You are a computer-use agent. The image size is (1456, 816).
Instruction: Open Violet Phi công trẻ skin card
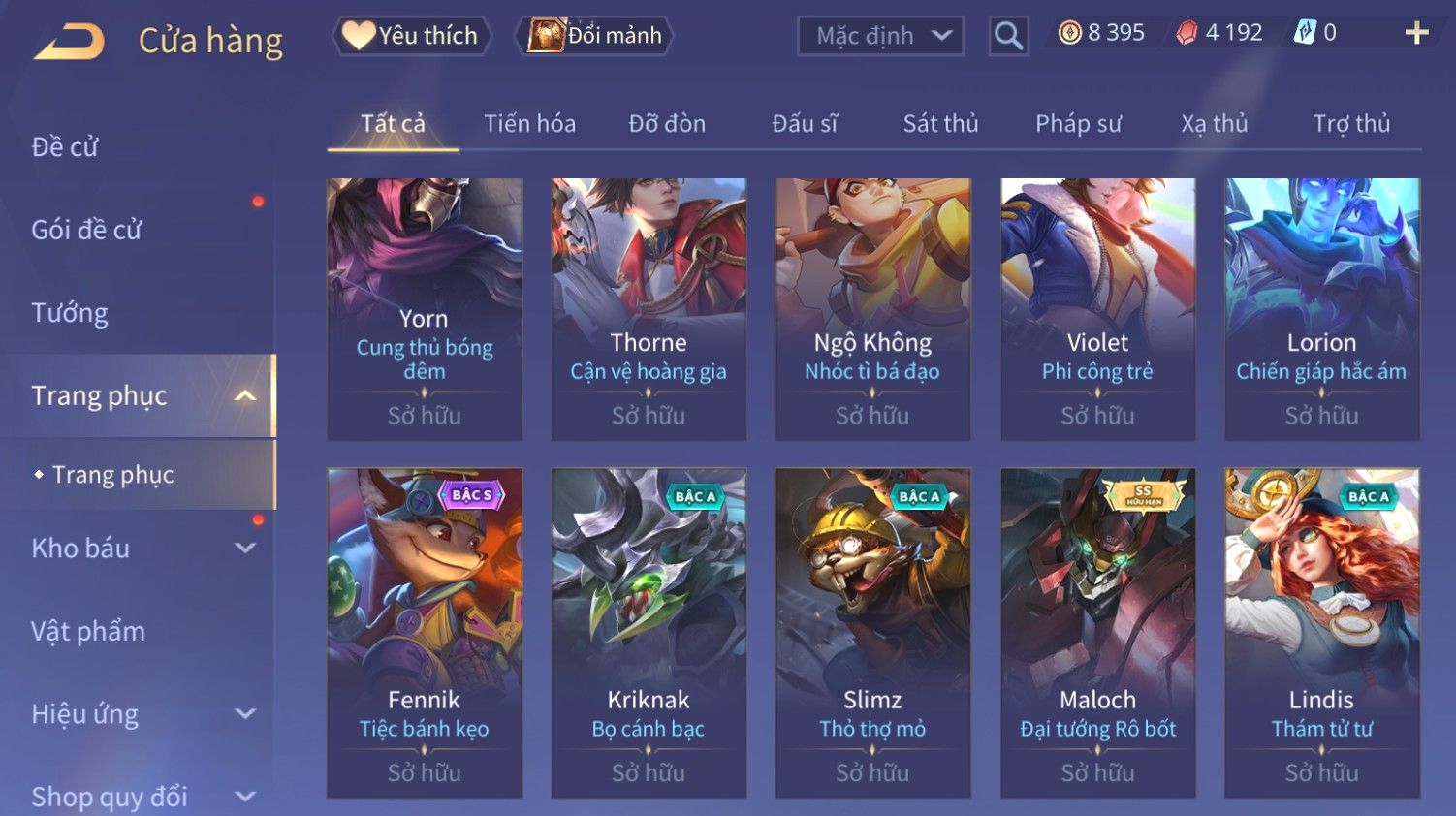(x=1097, y=309)
